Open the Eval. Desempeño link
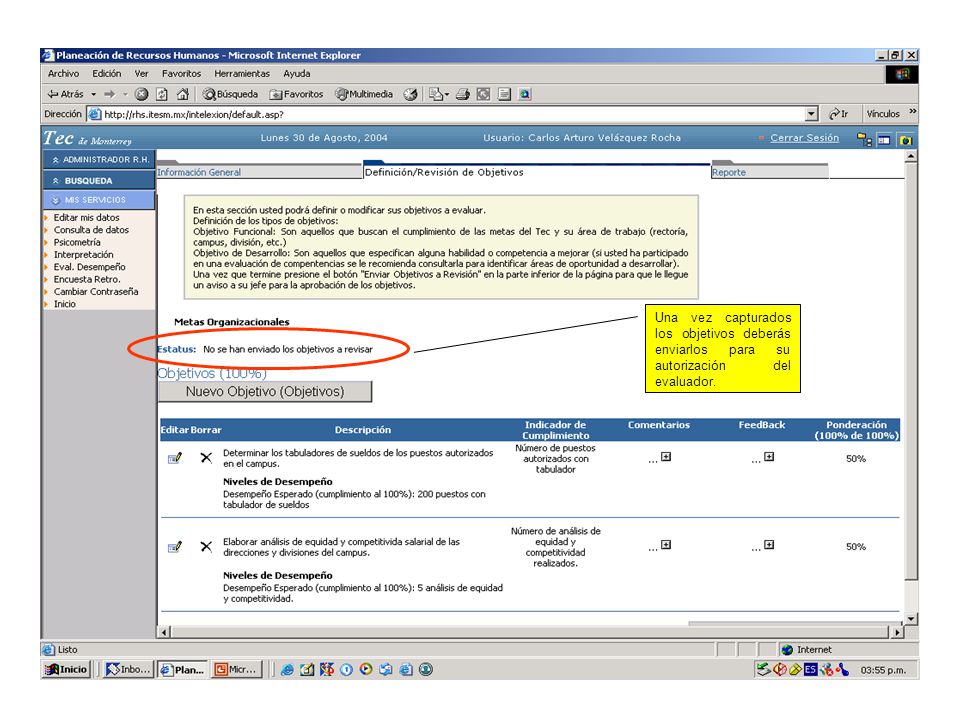Viewport: 960px width, 720px height. coord(89,267)
